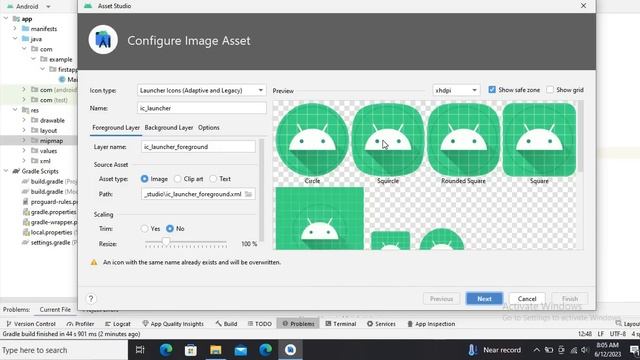The width and height of the screenshot is (640, 360).
Task: Open the Terminal tool window
Action: [x=341, y=324]
